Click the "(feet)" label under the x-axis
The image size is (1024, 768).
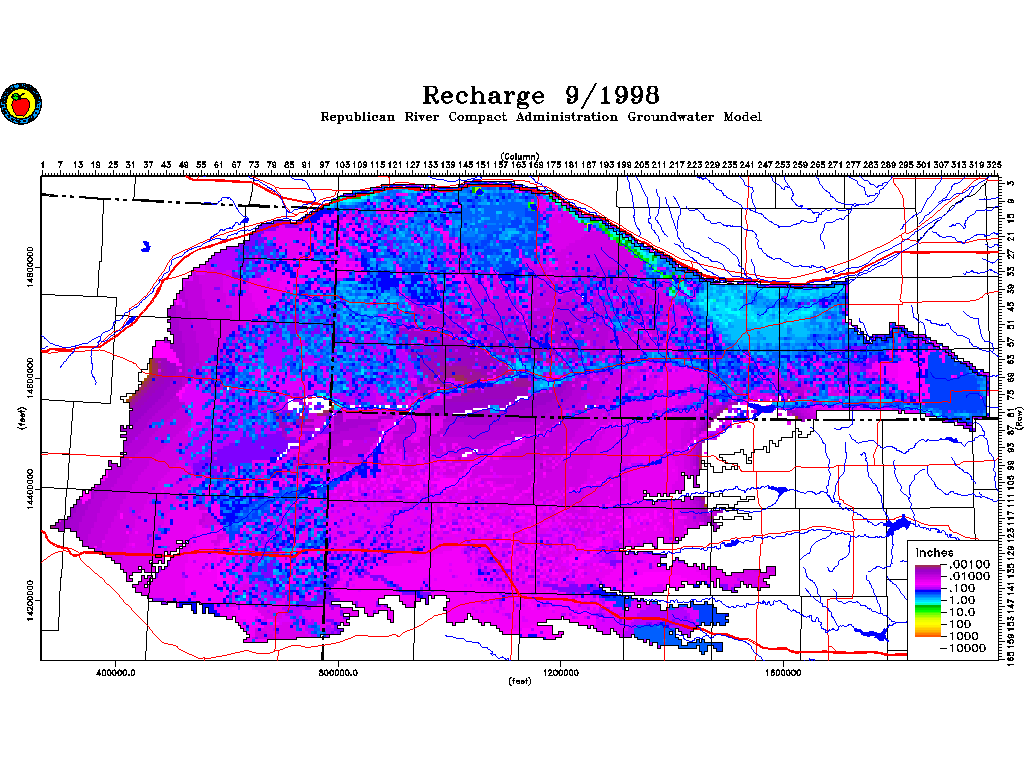[520, 682]
